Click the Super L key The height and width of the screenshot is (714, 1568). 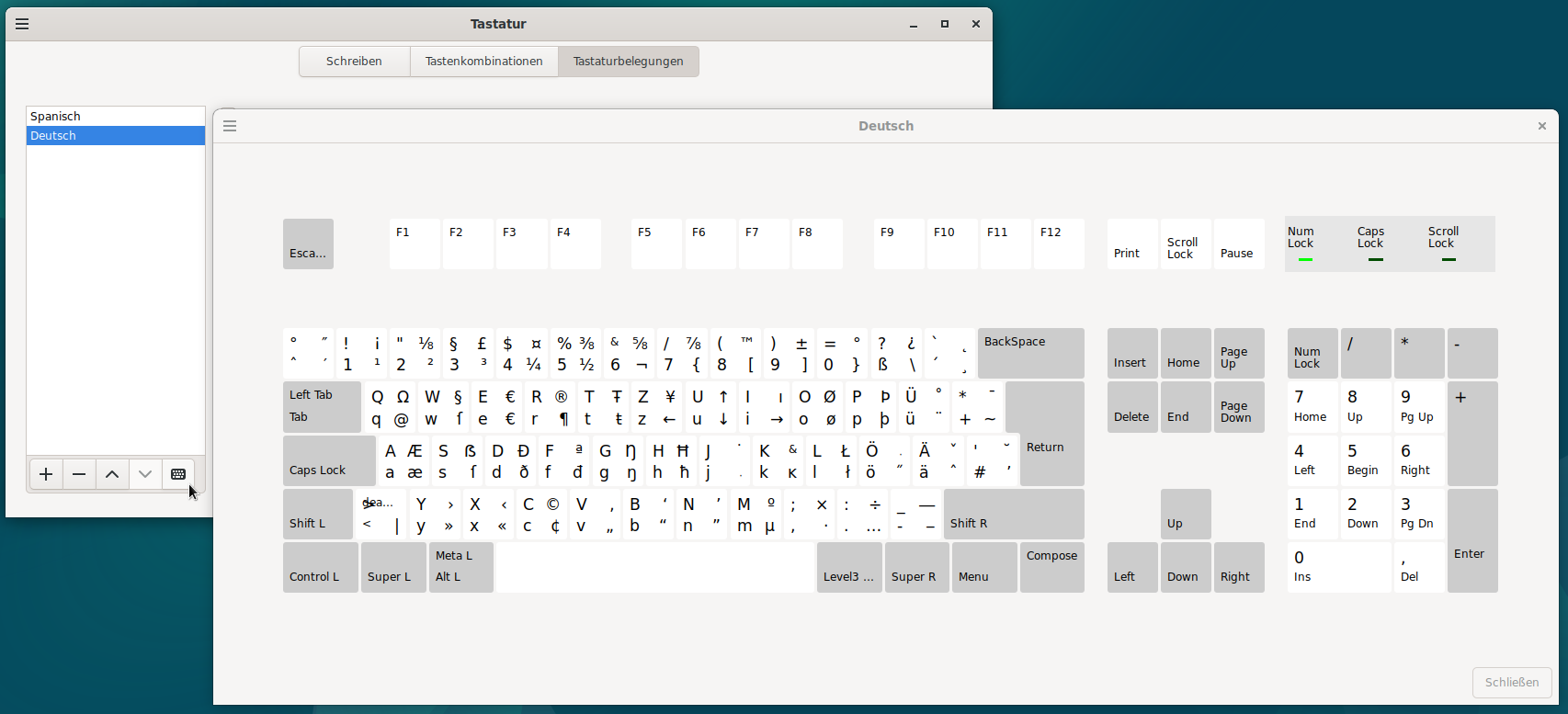[x=393, y=567]
